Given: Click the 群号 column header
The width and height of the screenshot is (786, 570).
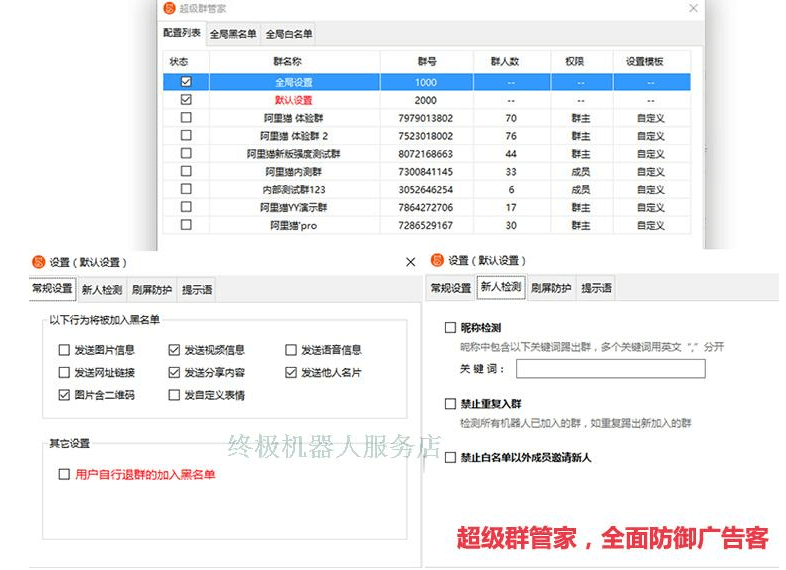Looking at the screenshot, I should [x=427, y=62].
